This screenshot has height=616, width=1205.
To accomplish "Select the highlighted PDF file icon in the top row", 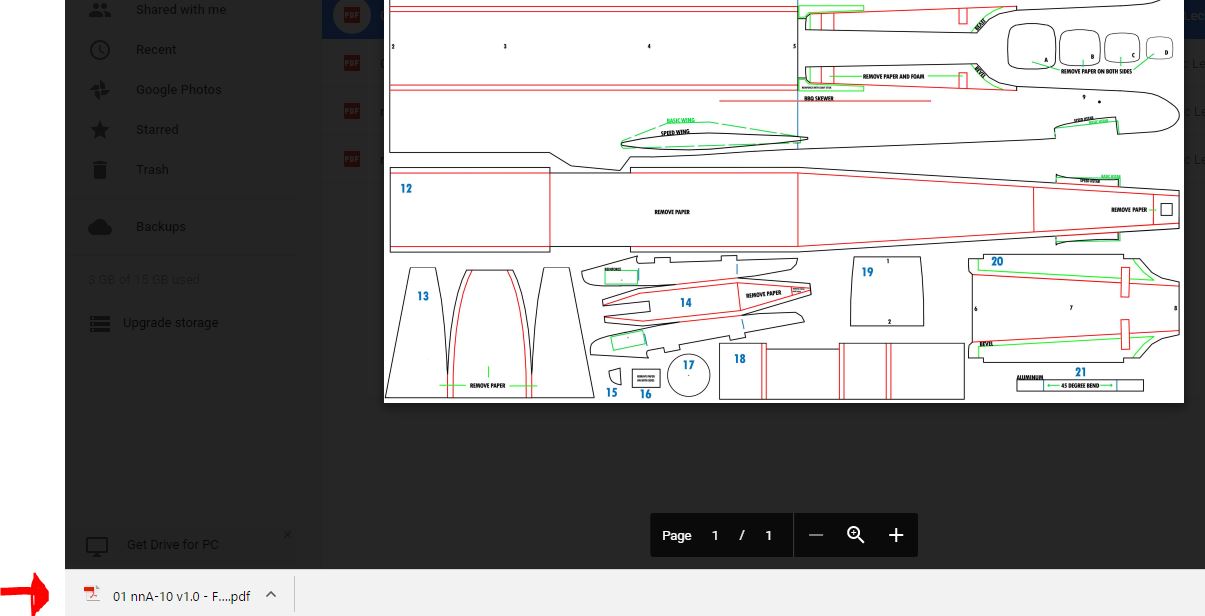I will (x=352, y=16).
